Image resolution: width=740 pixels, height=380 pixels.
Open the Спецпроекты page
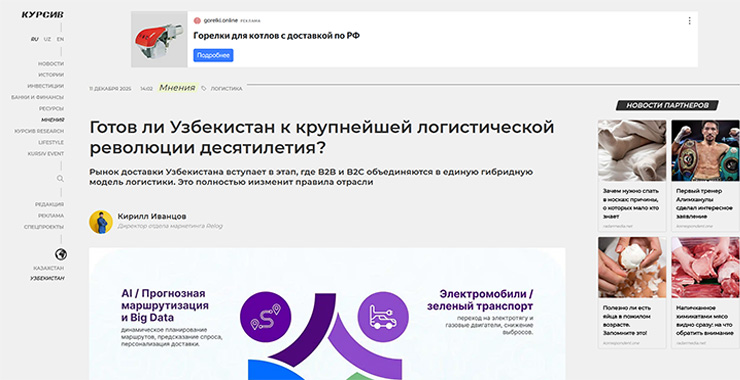44,227
